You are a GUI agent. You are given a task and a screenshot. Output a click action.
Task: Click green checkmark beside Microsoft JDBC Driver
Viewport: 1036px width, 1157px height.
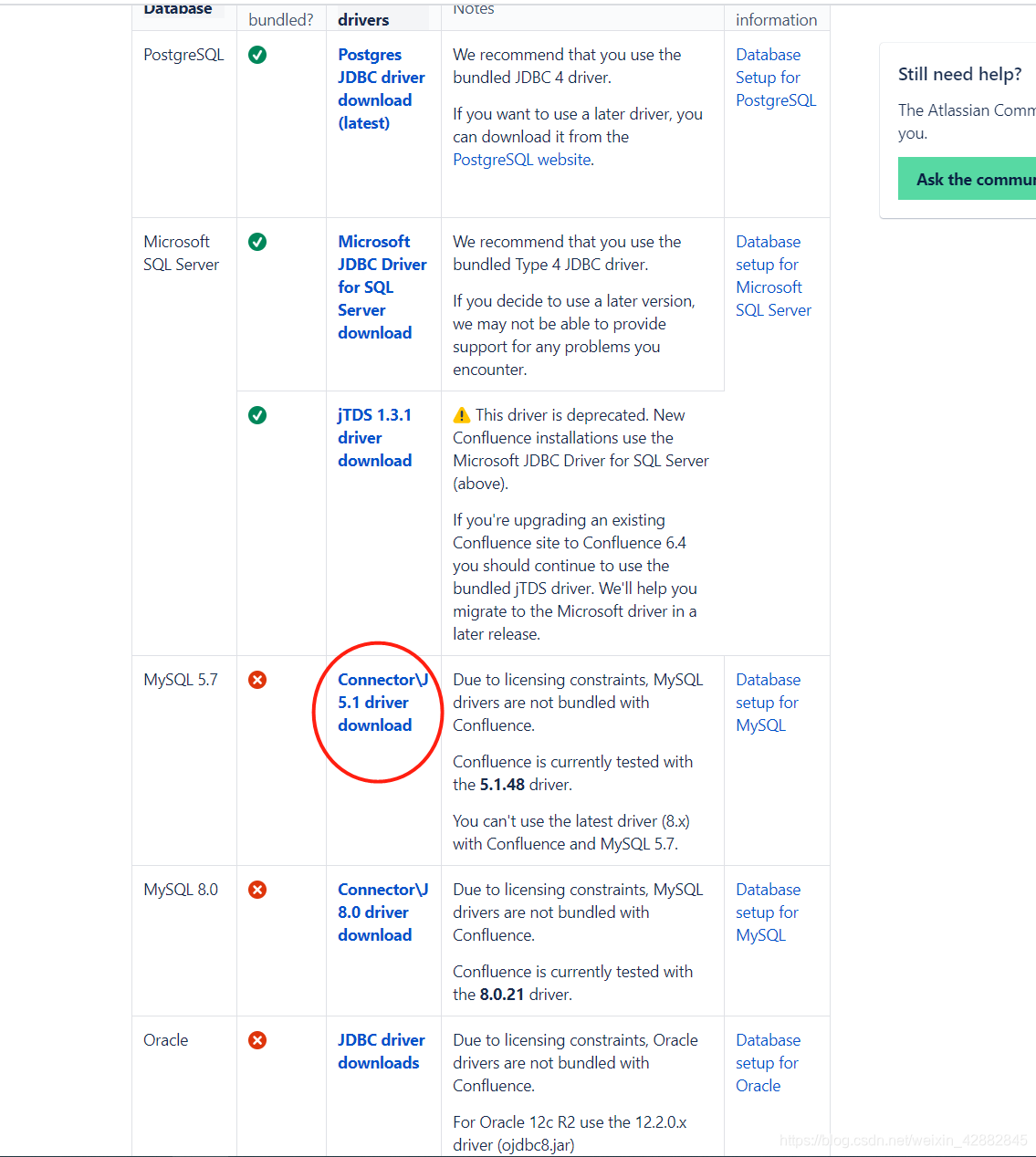(x=257, y=242)
